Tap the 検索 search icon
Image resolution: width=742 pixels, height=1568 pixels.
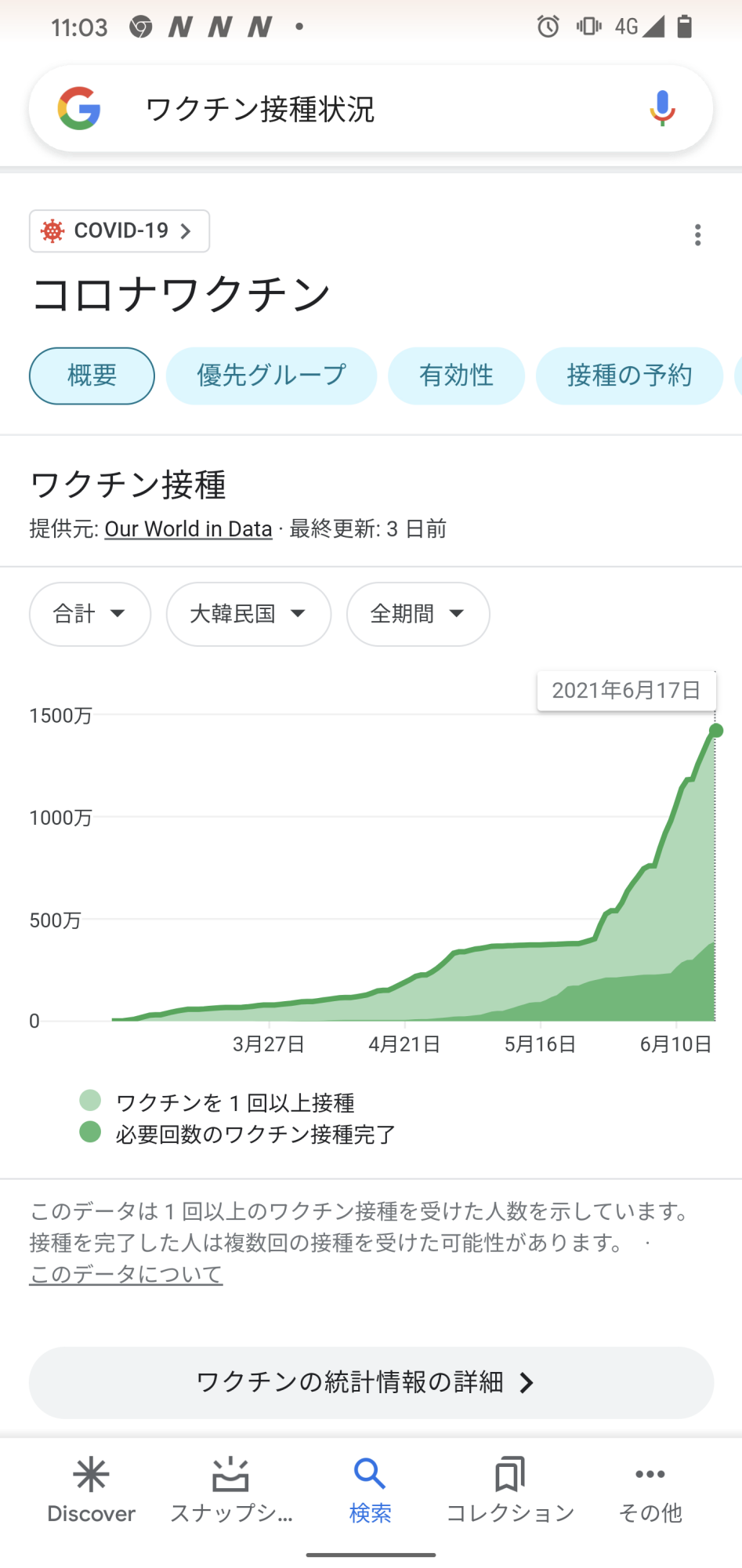coord(370,1489)
